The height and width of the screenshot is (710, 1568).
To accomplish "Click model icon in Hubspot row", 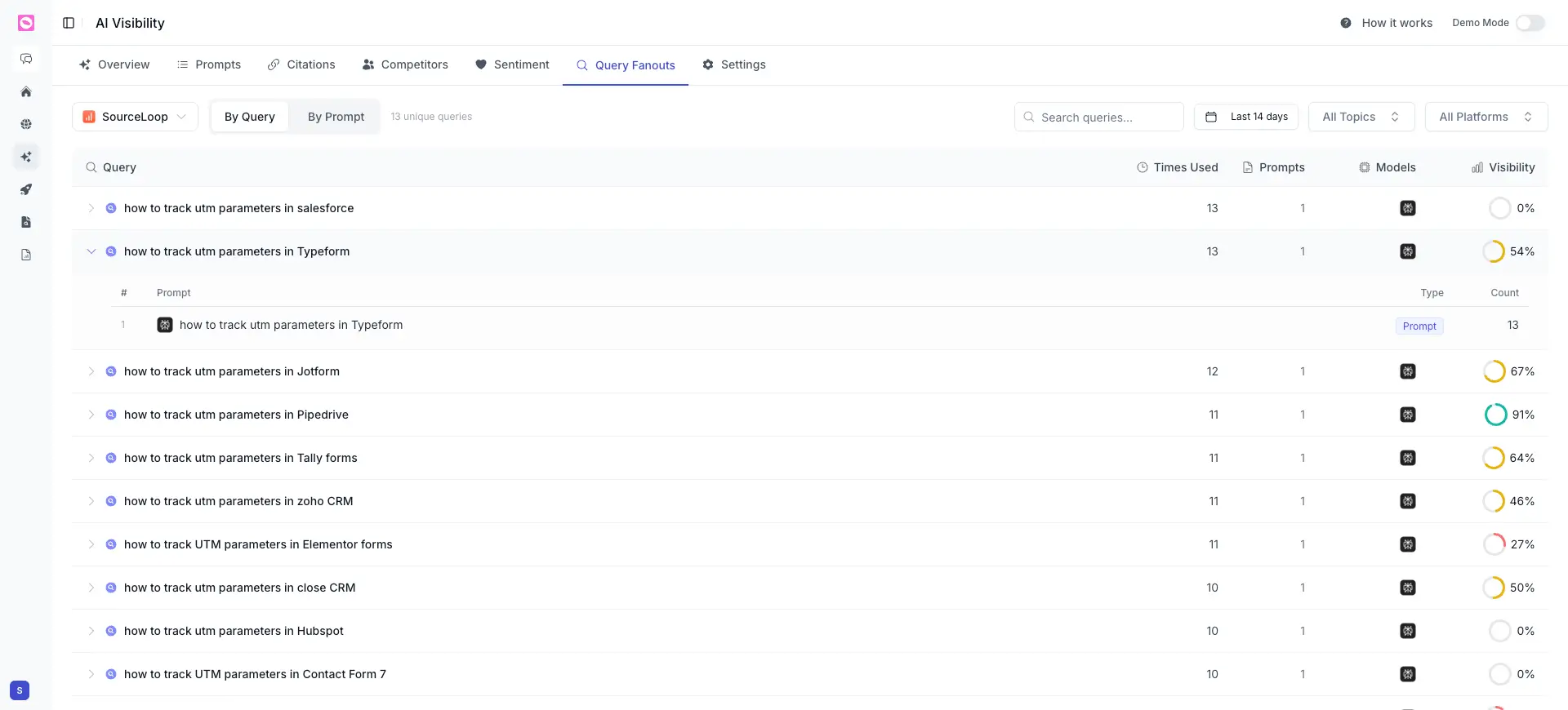I will (x=1408, y=631).
